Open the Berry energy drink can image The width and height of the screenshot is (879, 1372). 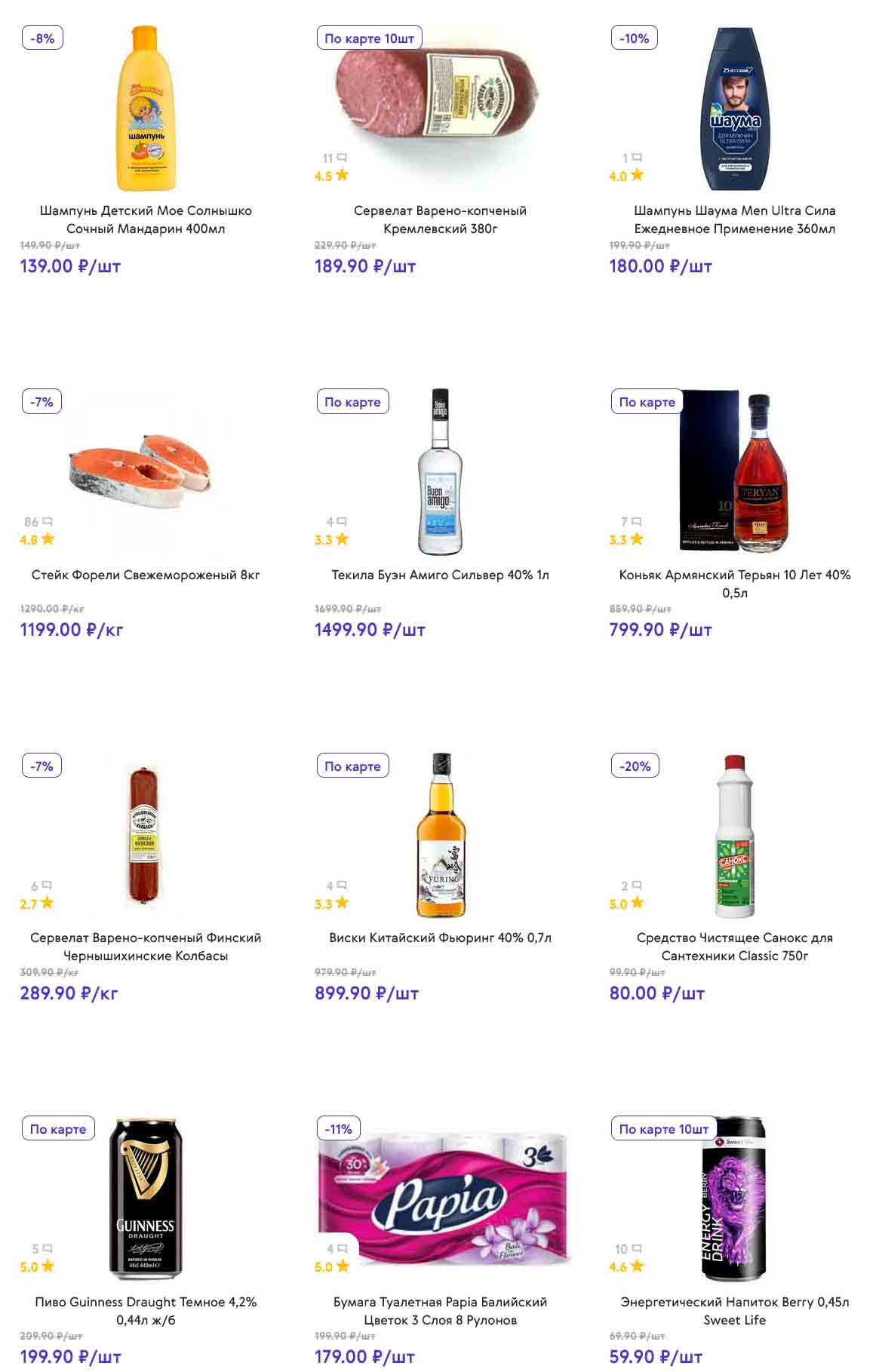coord(734,1199)
